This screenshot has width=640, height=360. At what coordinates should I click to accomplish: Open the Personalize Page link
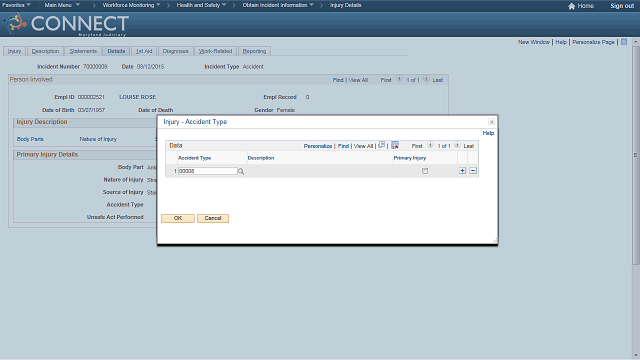click(x=593, y=42)
